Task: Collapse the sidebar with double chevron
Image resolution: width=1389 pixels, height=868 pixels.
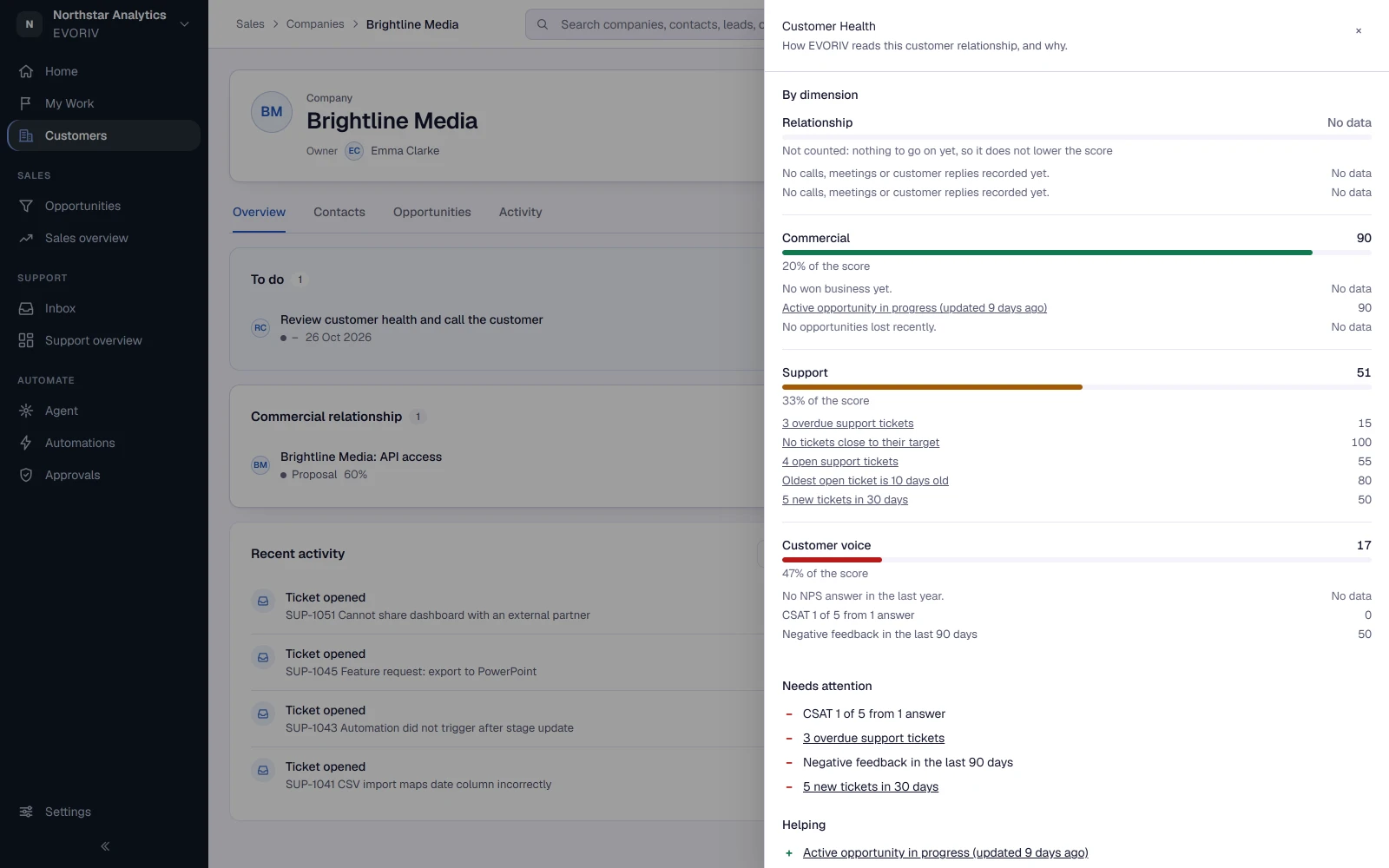Action: (105, 846)
